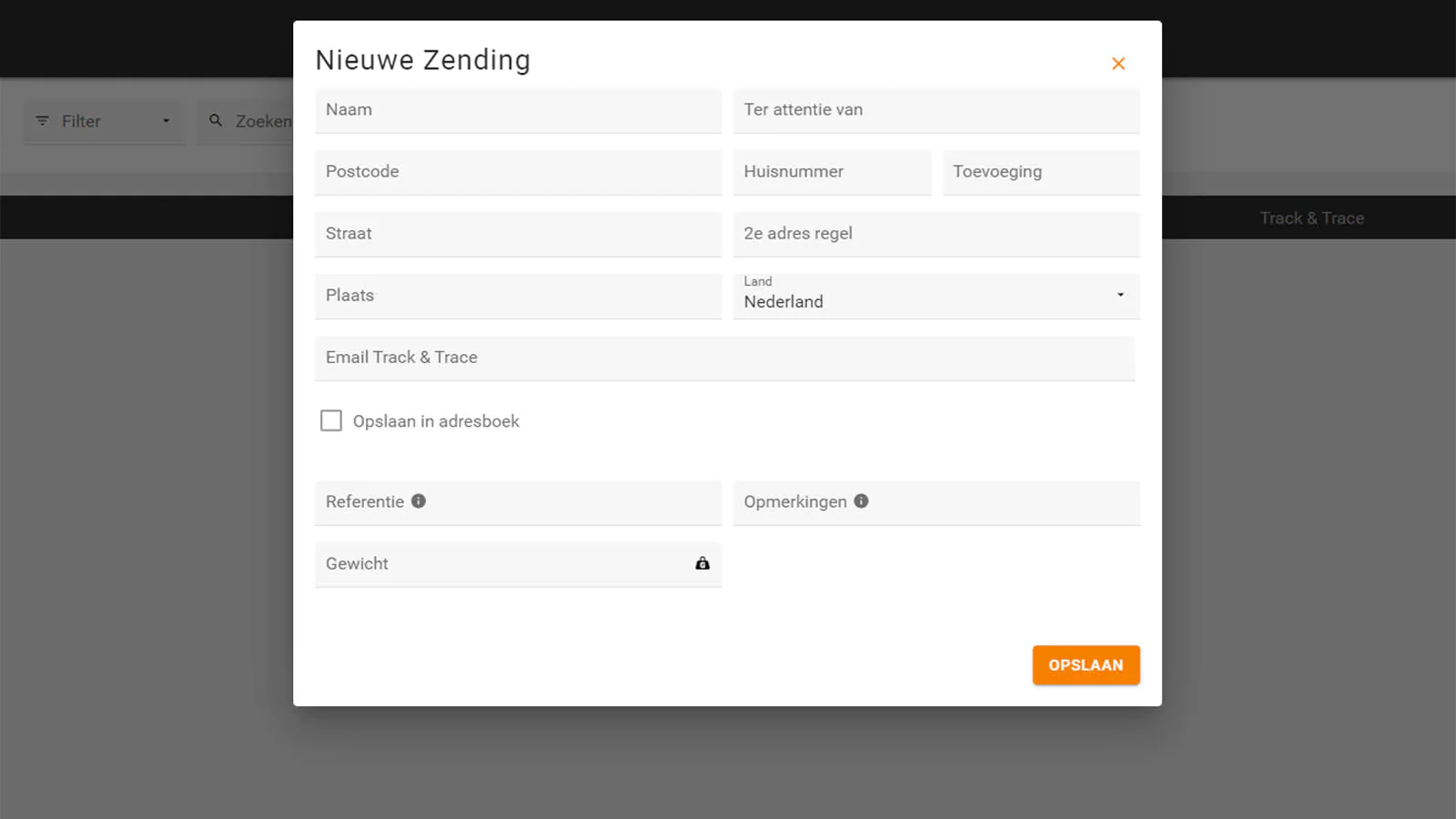
Task: Click the Opmerkingen info icon
Action: tap(861, 501)
